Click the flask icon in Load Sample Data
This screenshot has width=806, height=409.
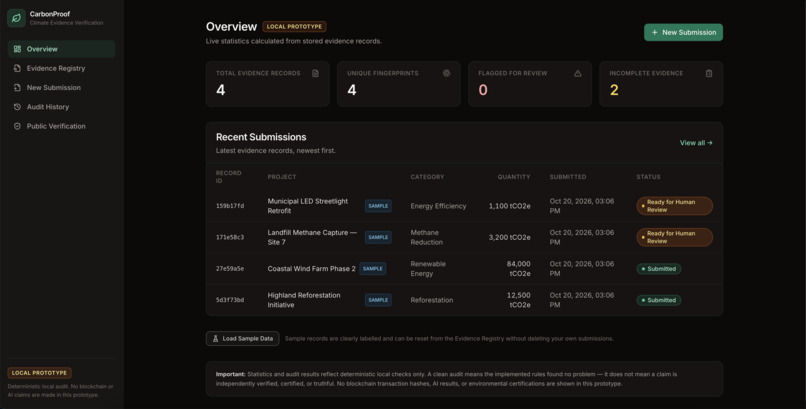click(x=215, y=339)
